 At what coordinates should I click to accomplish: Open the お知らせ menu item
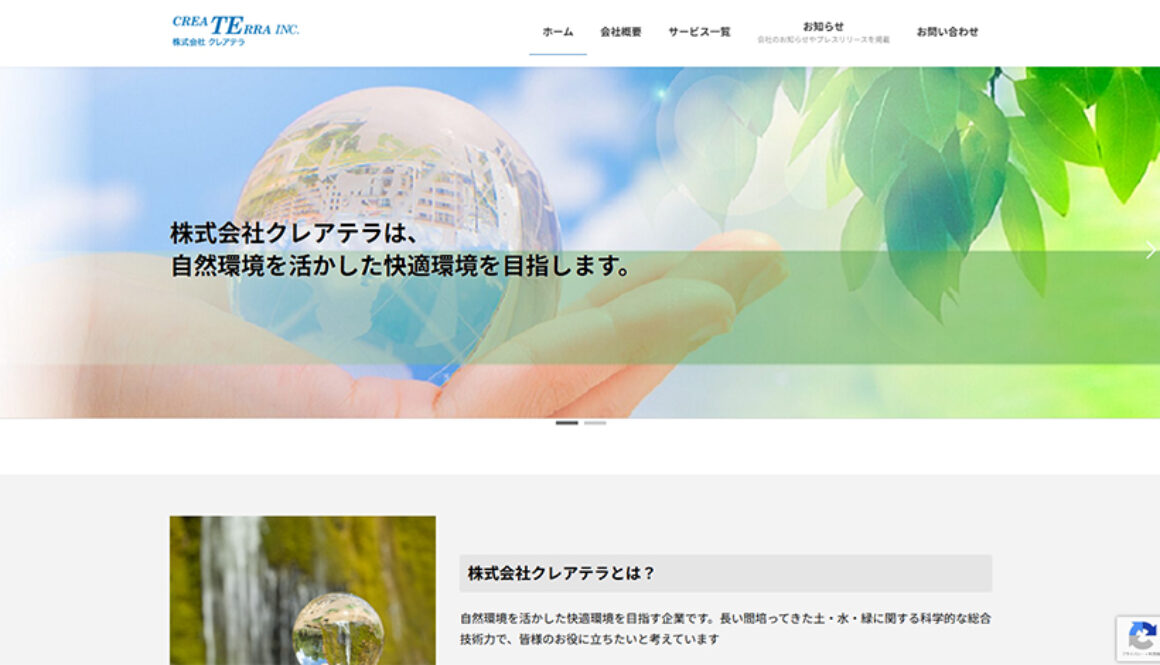click(822, 26)
